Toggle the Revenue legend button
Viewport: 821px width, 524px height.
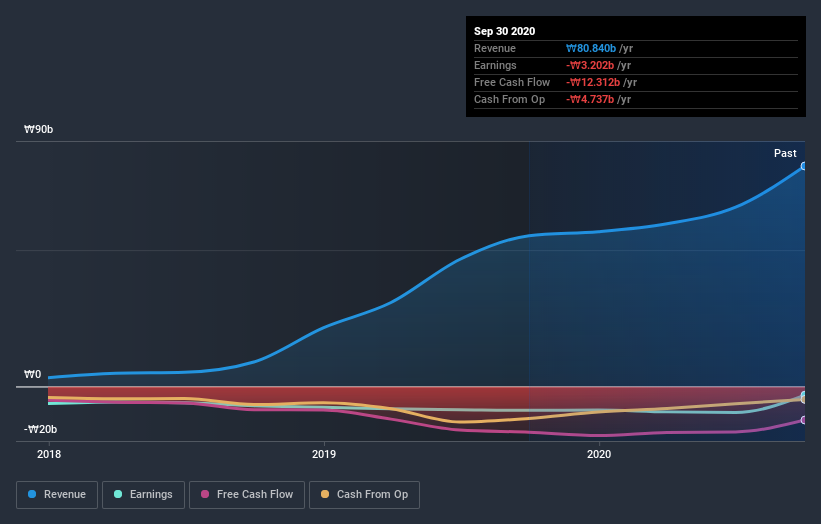pos(57,495)
